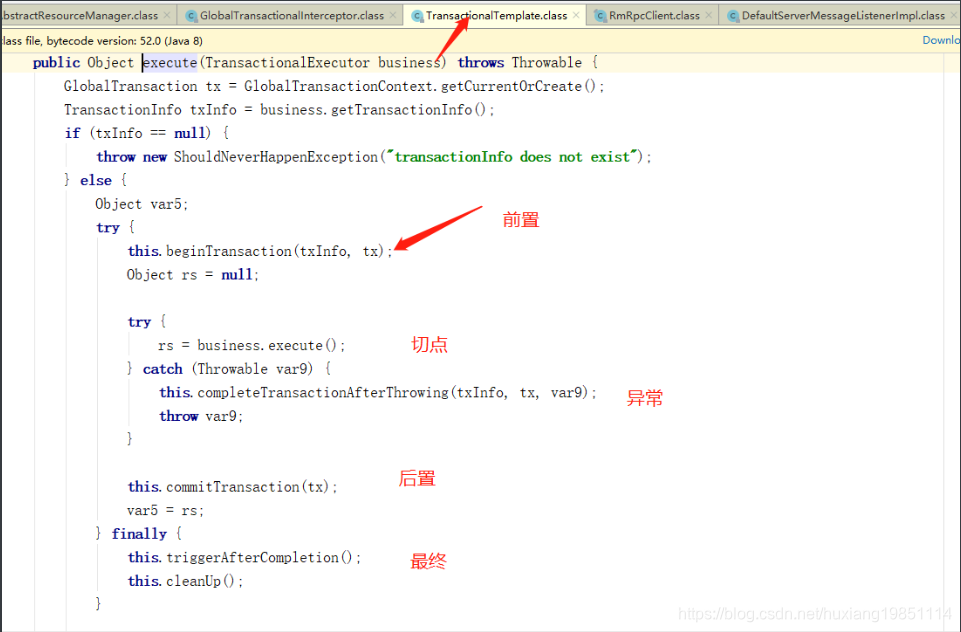
Task: Click the "Object var5;" declaration
Action: (x=142, y=204)
